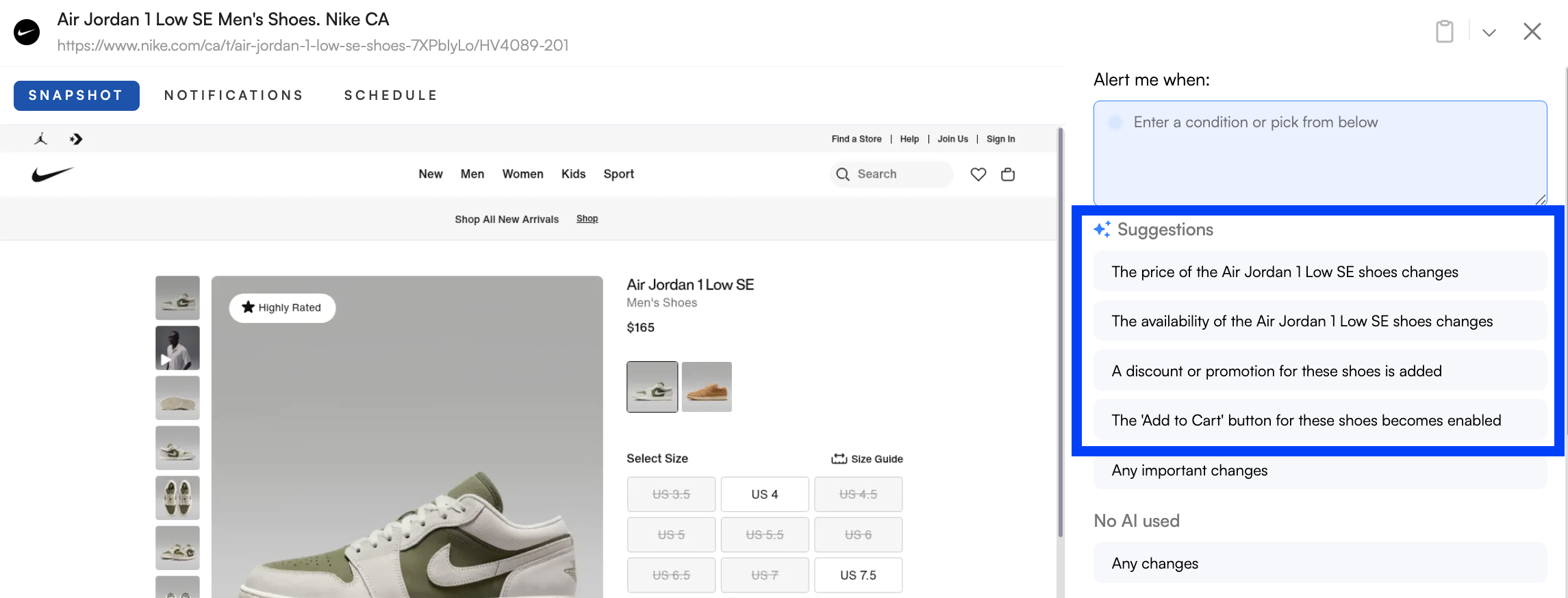The image size is (1568, 598).
Task: Switch to the Schedule tab
Action: [390, 95]
